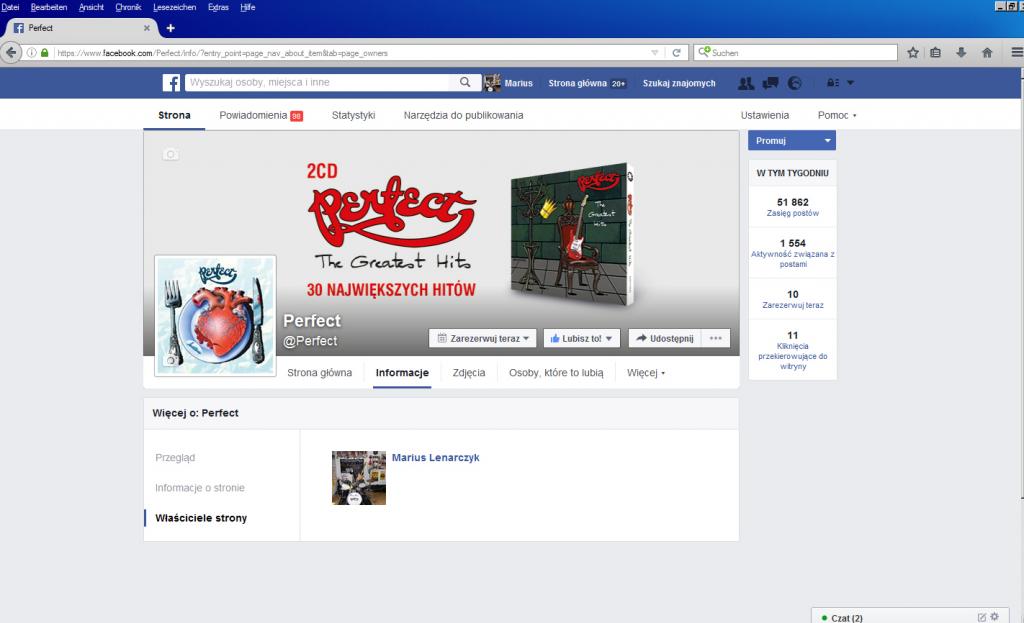Viewport: 1024px width, 623px height.
Task: Click Marius Lenarczyk's profile thumbnail
Action: pyautogui.click(x=359, y=478)
